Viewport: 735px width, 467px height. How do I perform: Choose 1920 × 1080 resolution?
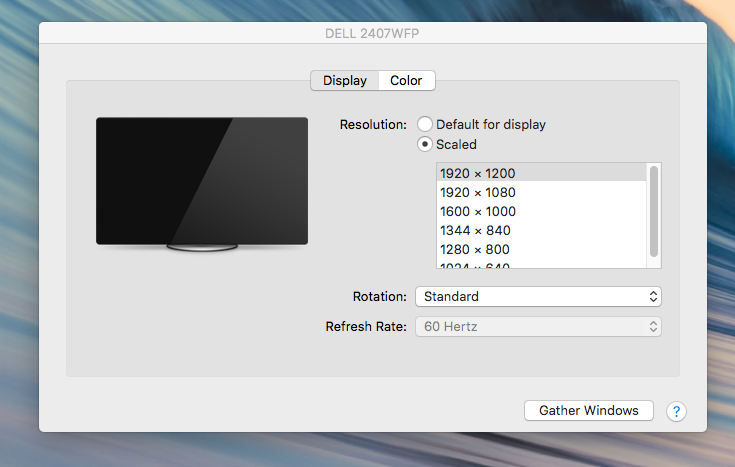(541, 192)
